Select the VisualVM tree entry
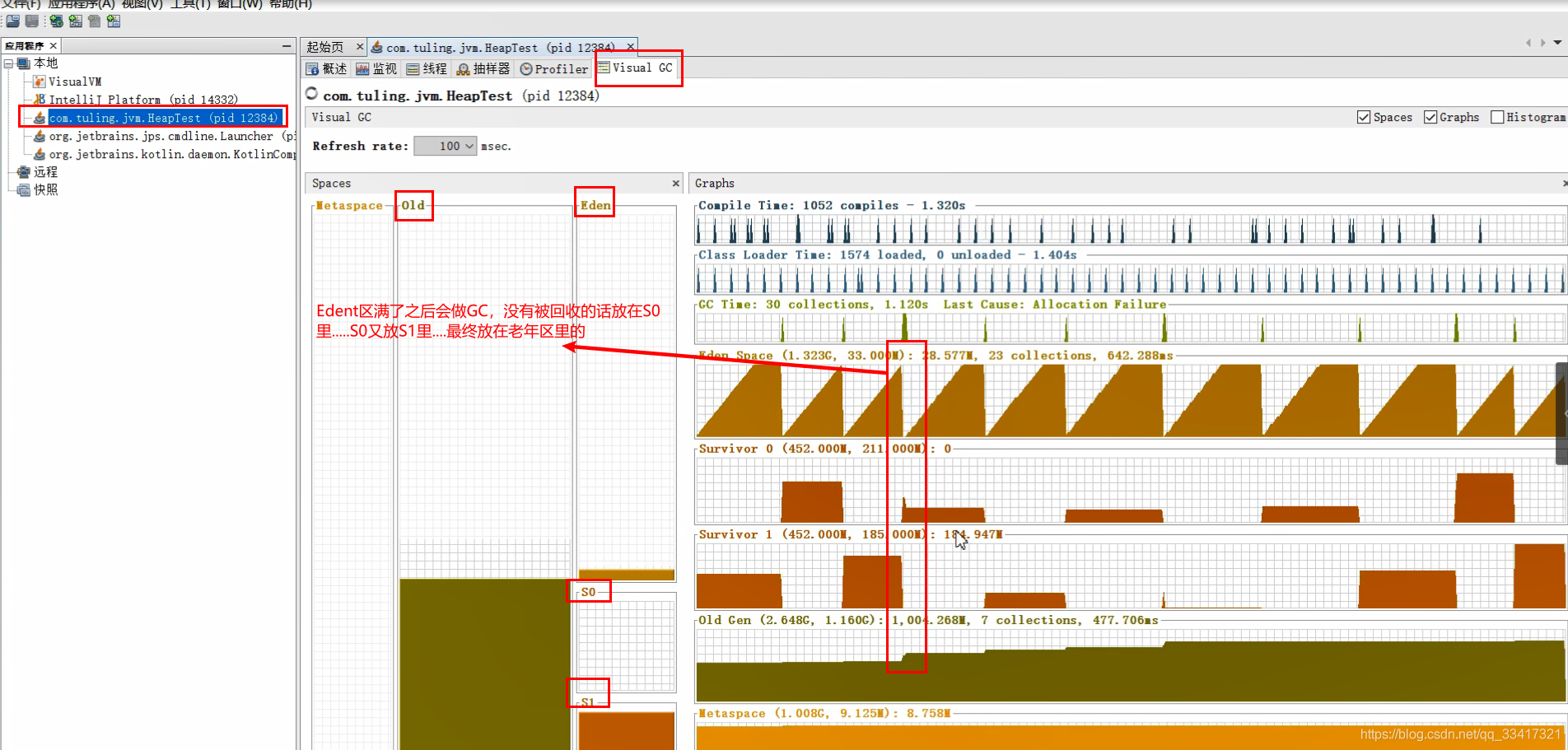 click(x=75, y=82)
